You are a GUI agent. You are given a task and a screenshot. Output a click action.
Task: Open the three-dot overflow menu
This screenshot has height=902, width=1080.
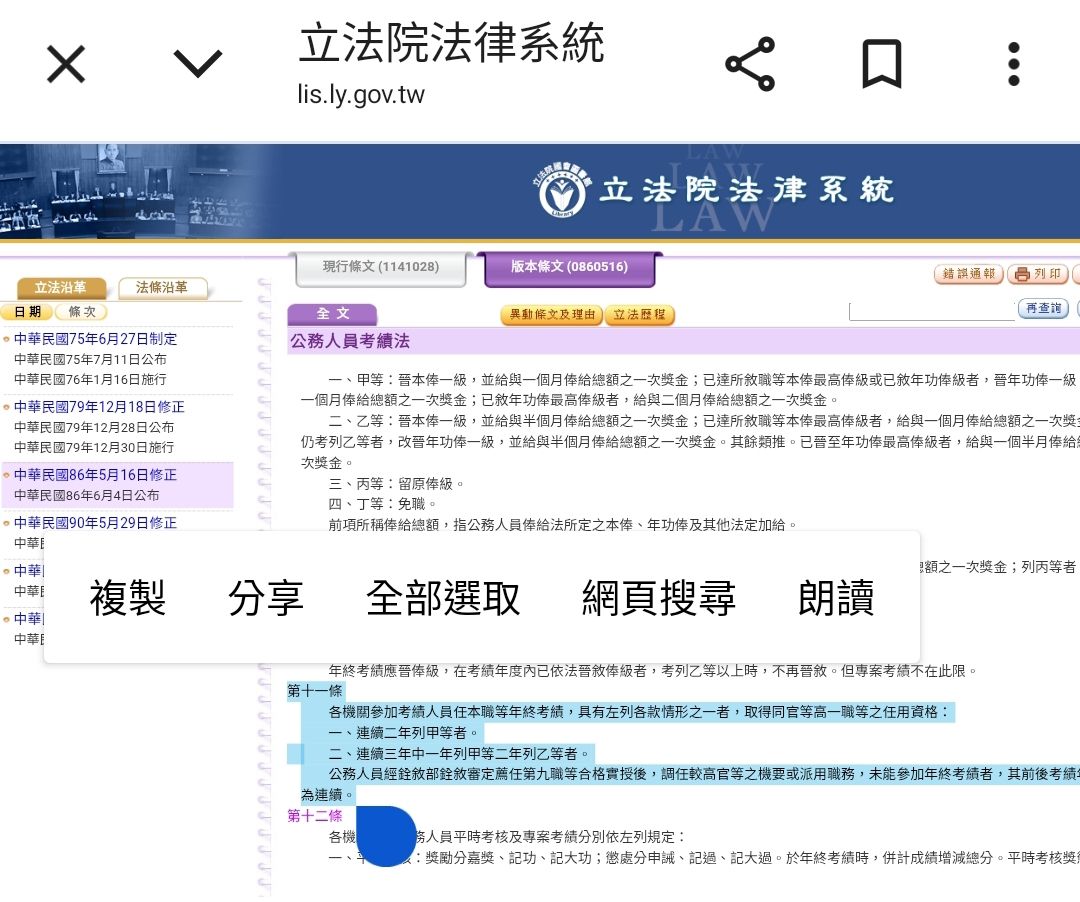1013,66
